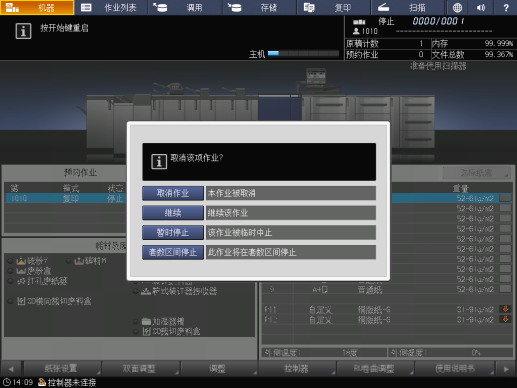Click the 继续该作业 description field
The width and height of the screenshot is (517, 388).
pos(291,213)
